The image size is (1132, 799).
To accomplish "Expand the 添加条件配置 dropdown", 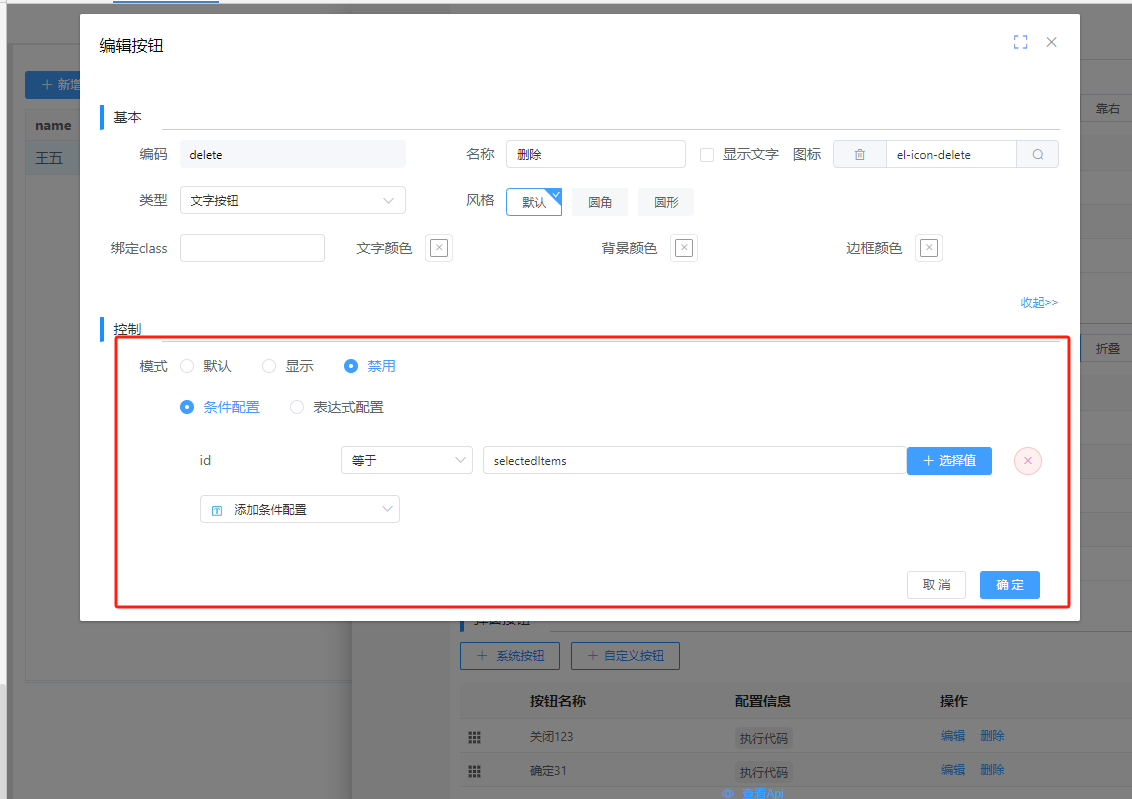I will (299, 509).
